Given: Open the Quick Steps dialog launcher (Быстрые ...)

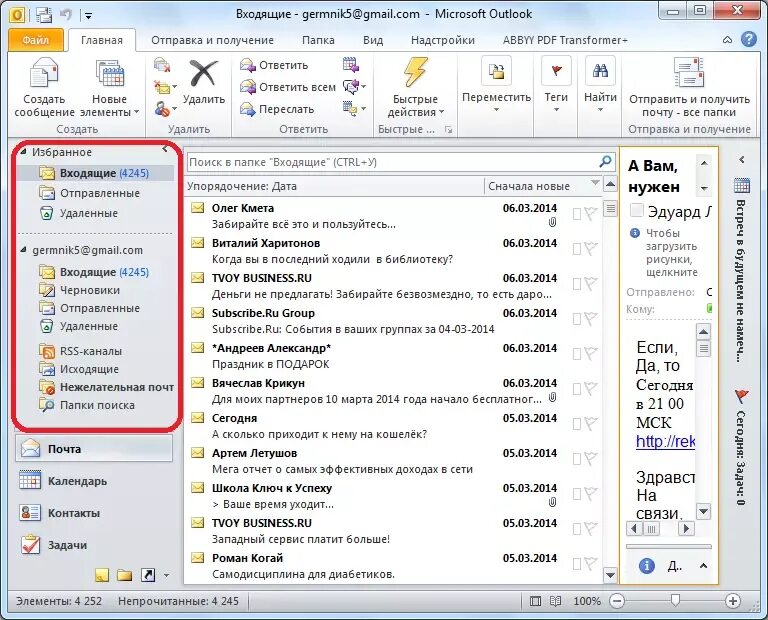Looking at the screenshot, I should click(x=448, y=130).
